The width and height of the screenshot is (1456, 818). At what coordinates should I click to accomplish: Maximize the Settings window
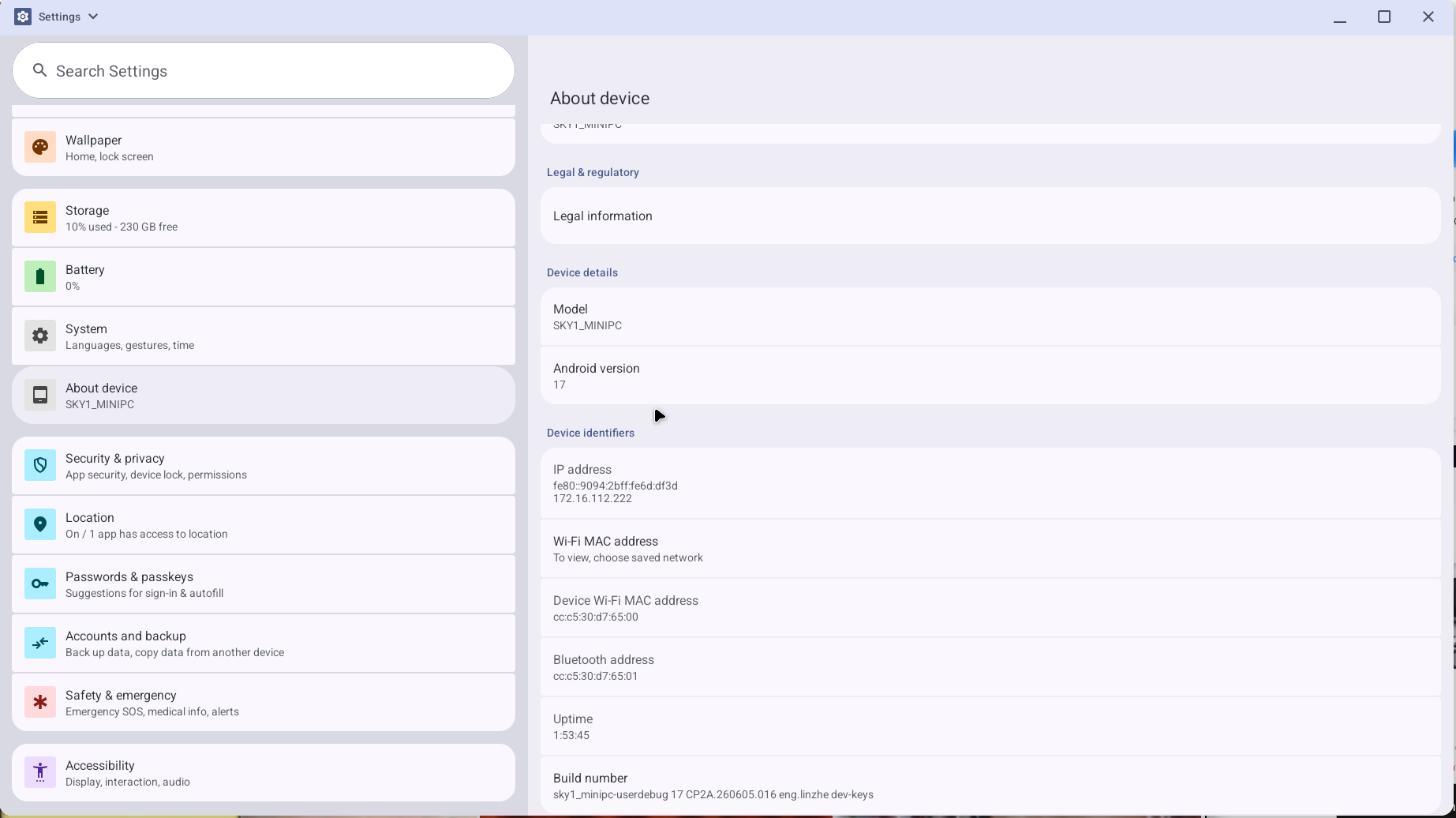[1384, 17]
